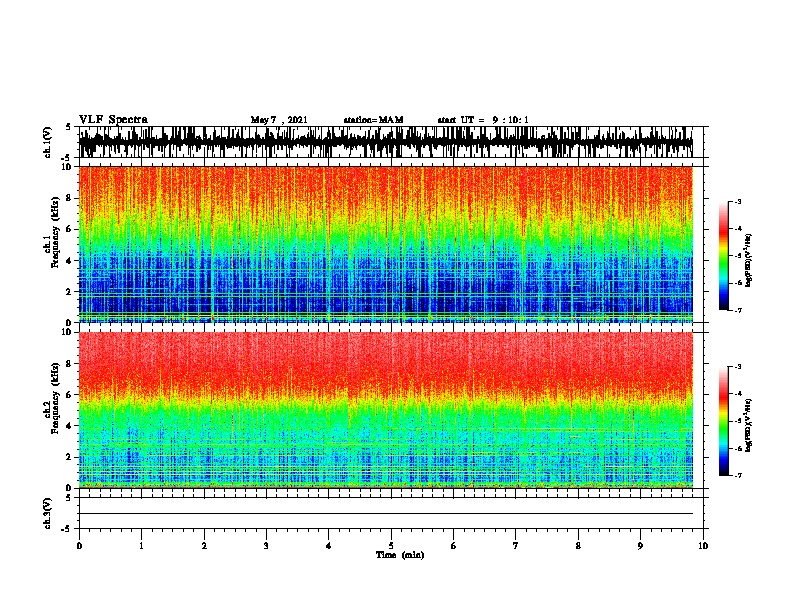
Task: Click the time axis tick label "4"
Action: [x=329, y=546]
